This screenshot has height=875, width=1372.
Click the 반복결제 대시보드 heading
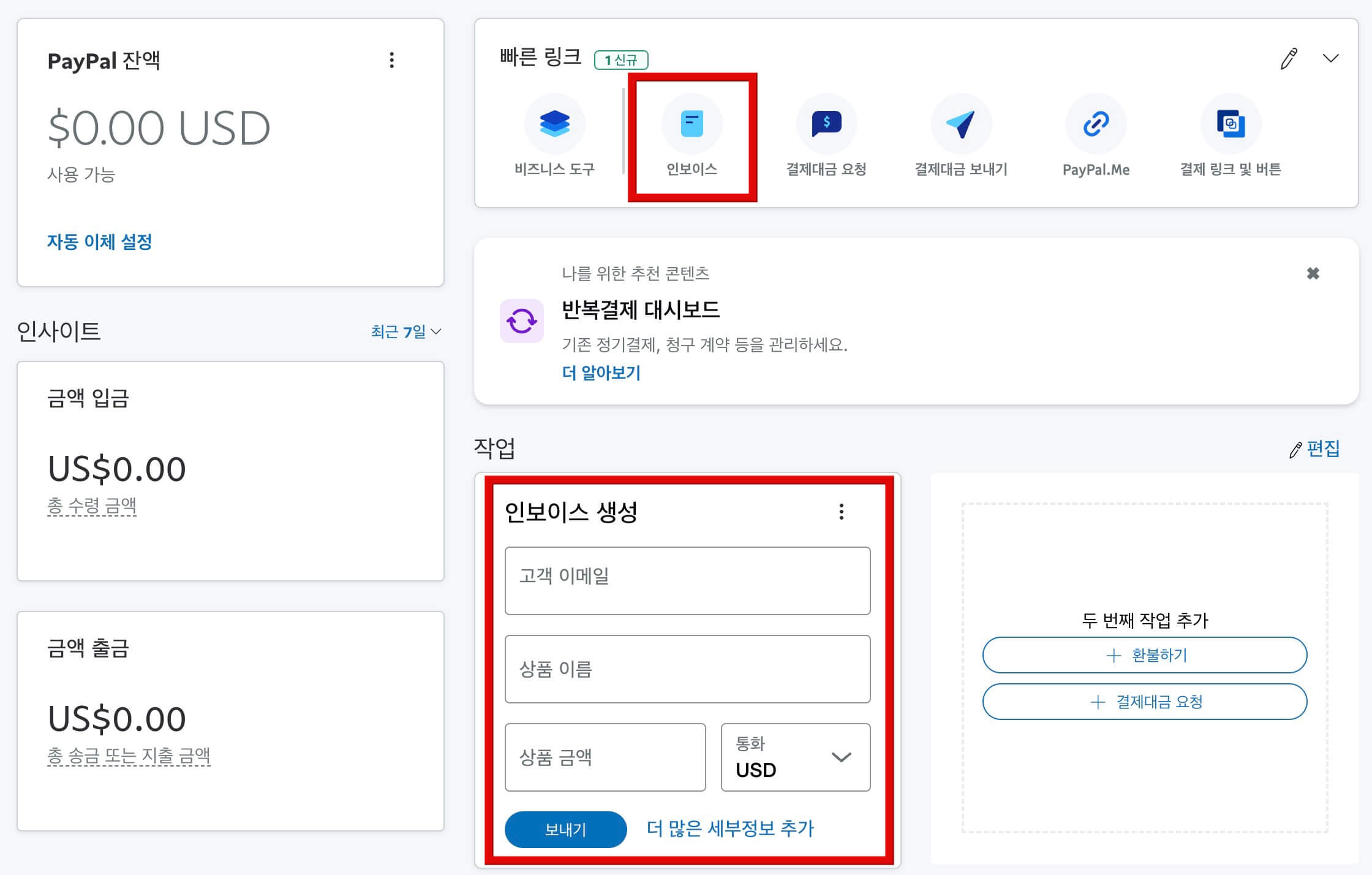tap(641, 309)
